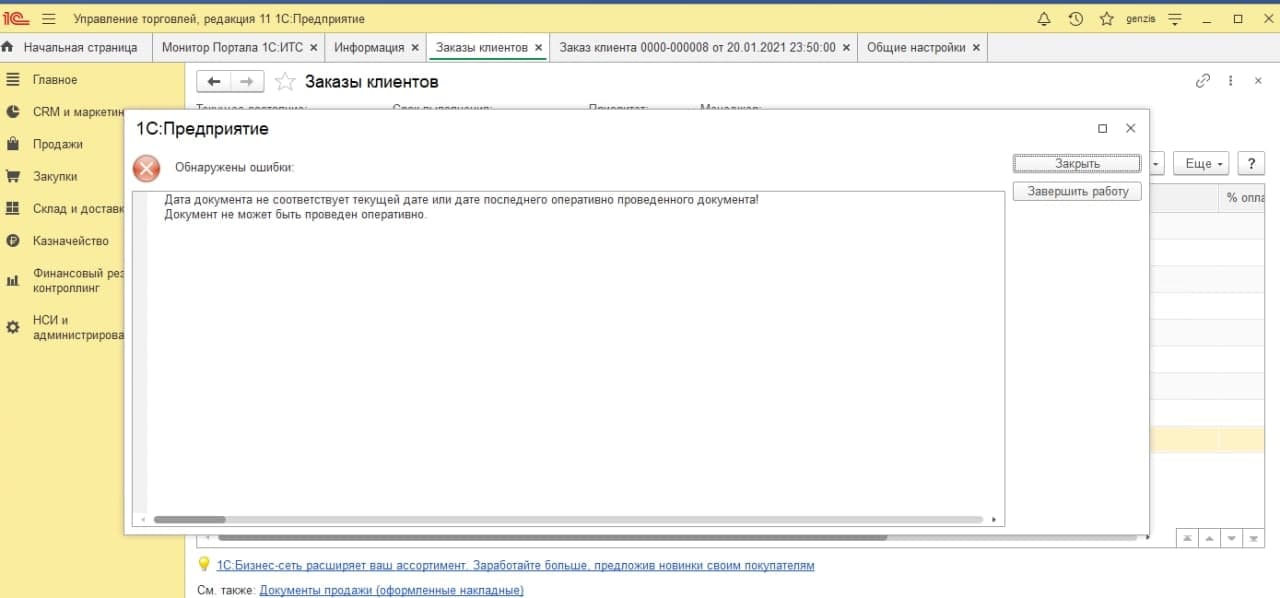Open the 1C main menu hamburger icon
The width and height of the screenshot is (1280, 598).
[48, 19]
